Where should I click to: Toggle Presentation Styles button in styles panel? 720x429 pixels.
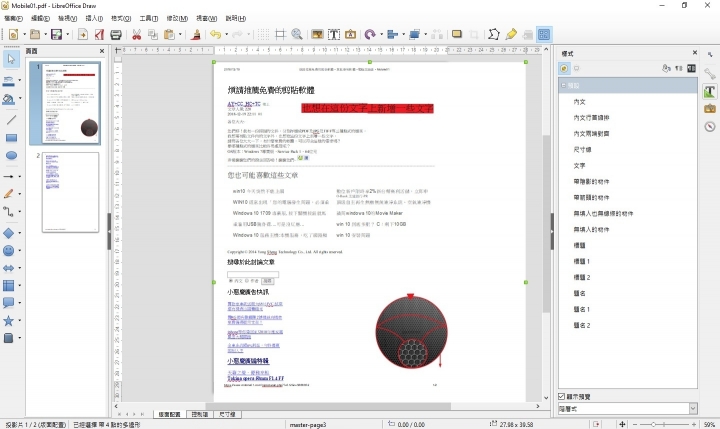(576, 68)
